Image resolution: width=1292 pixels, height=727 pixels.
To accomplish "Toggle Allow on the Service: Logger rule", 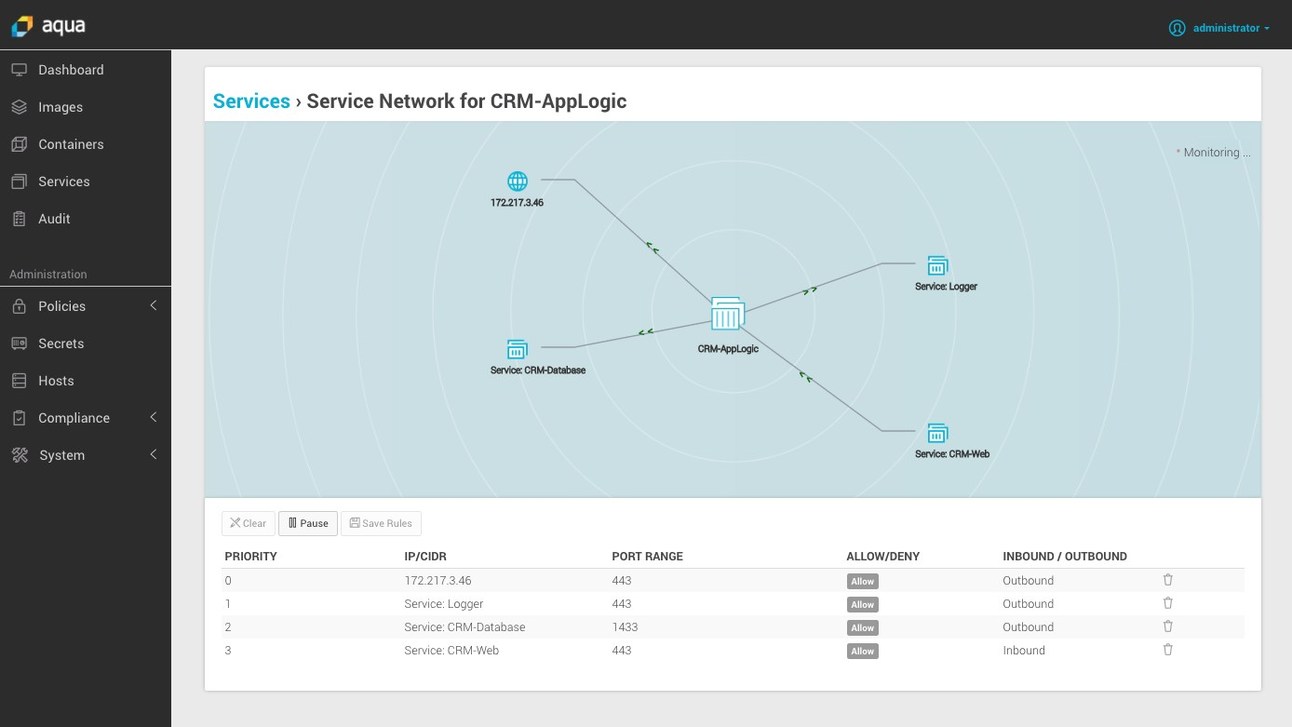I will click(861, 604).
